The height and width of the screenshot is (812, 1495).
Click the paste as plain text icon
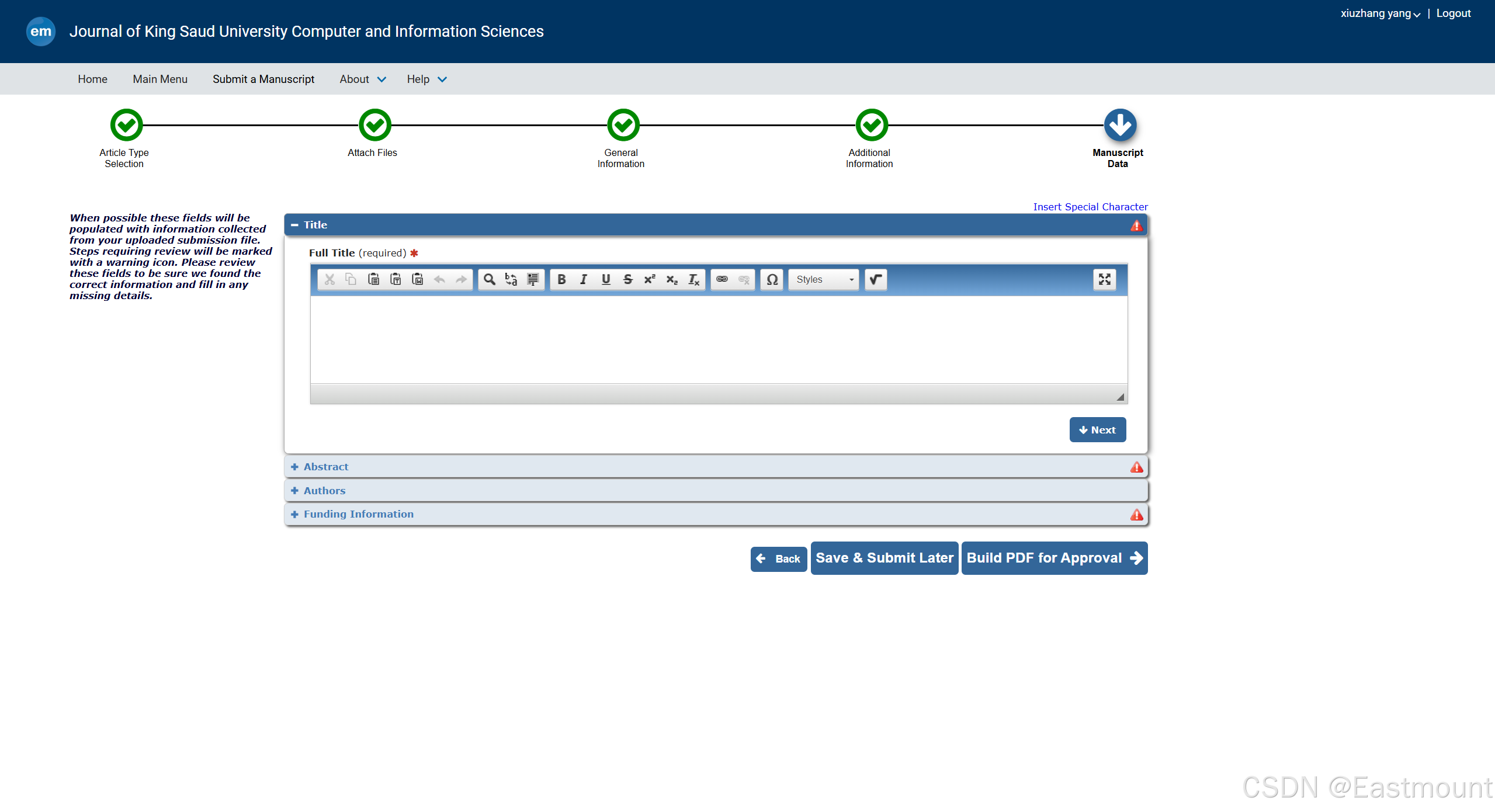(396, 279)
